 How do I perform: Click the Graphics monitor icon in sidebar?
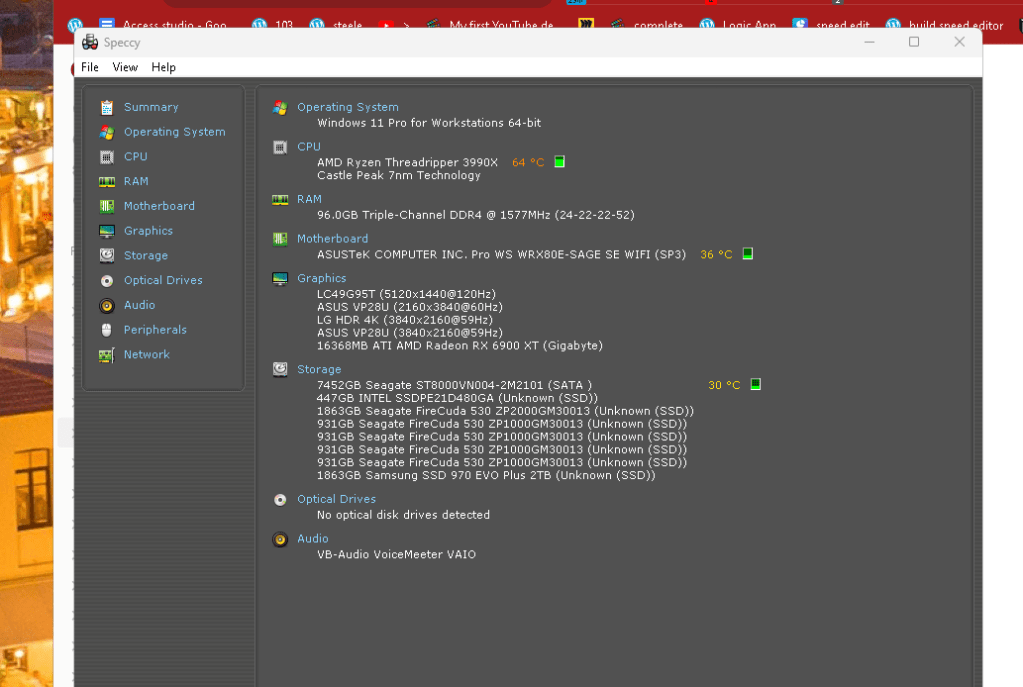[x=107, y=231]
